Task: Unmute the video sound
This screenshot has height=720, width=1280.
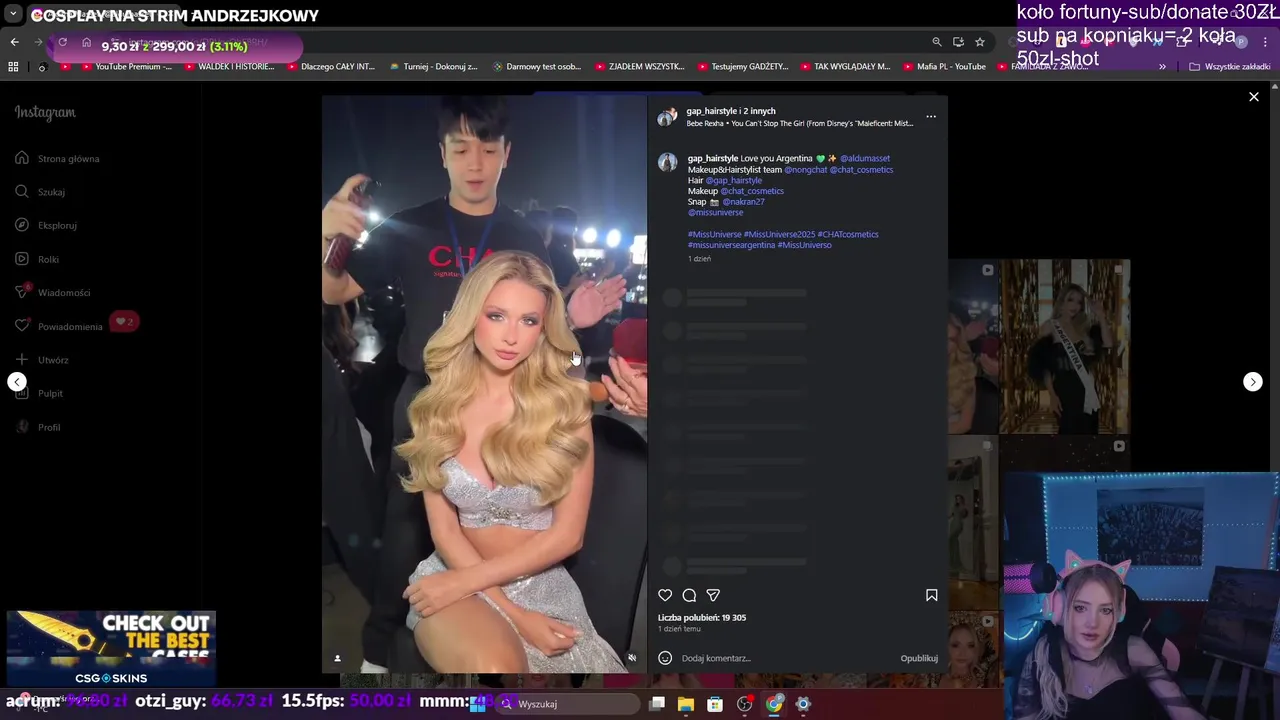Action: (x=631, y=658)
